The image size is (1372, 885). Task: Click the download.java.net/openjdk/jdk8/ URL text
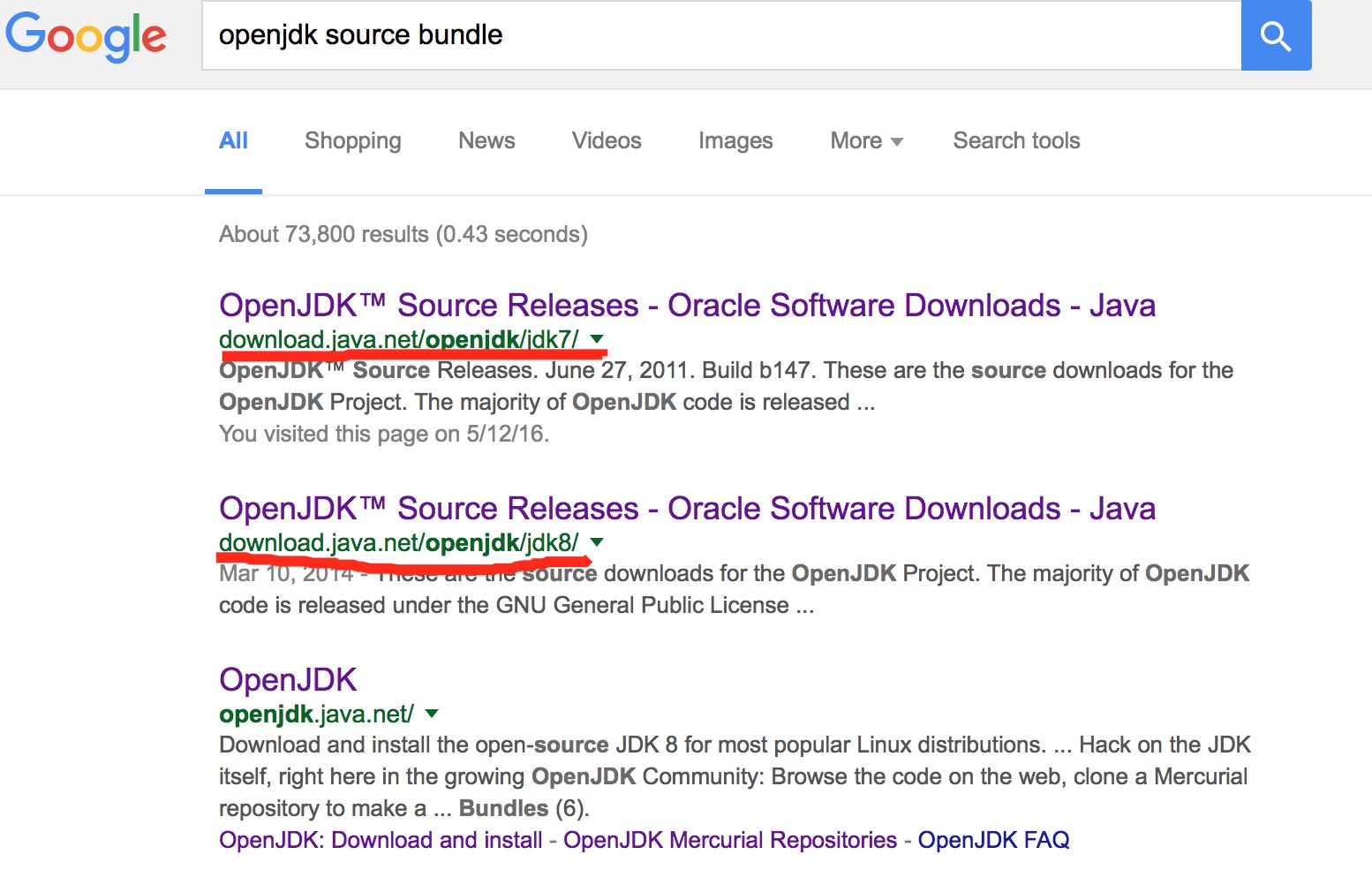(x=399, y=542)
